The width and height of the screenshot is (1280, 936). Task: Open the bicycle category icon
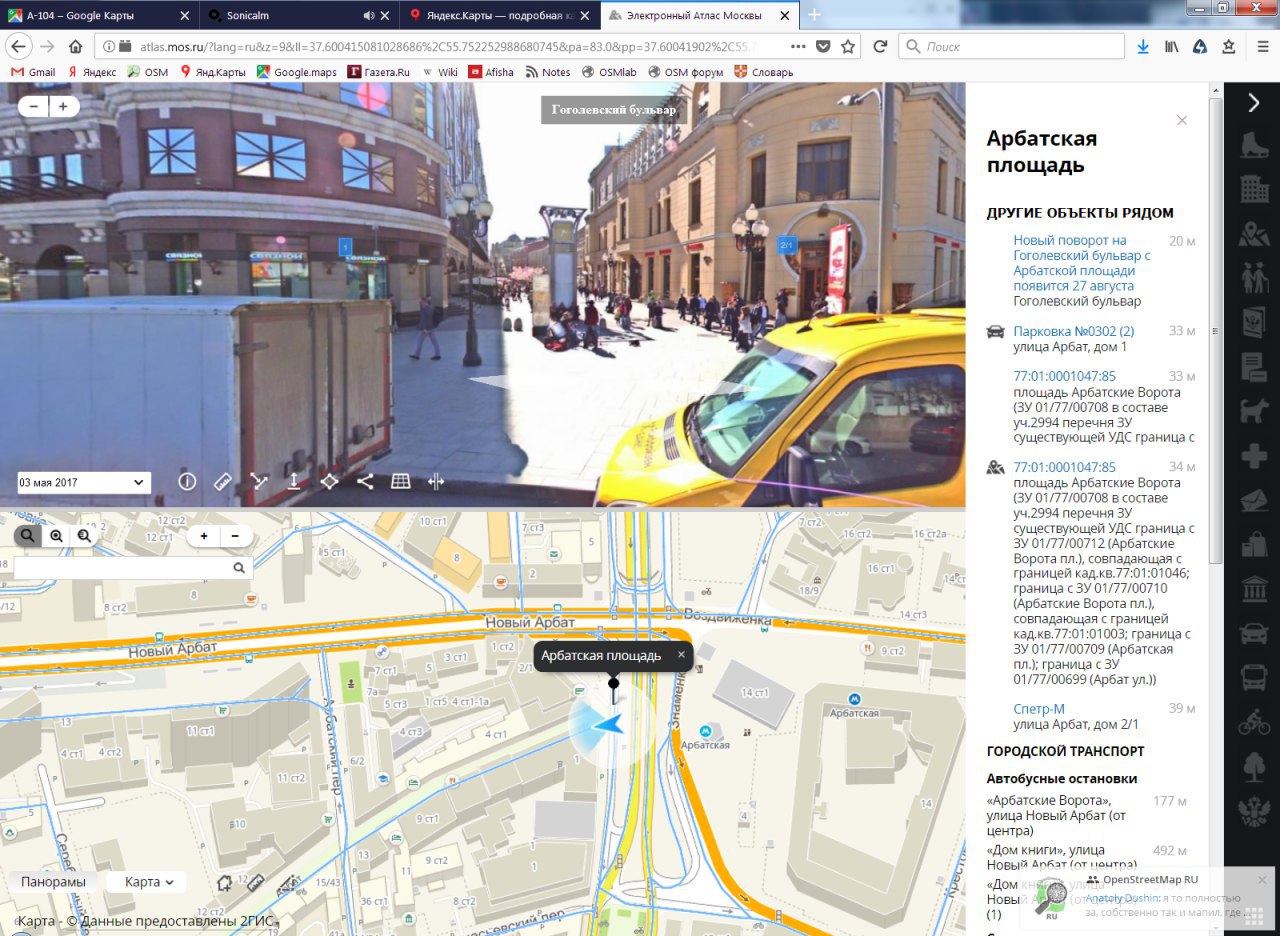[x=1254, y=722]
